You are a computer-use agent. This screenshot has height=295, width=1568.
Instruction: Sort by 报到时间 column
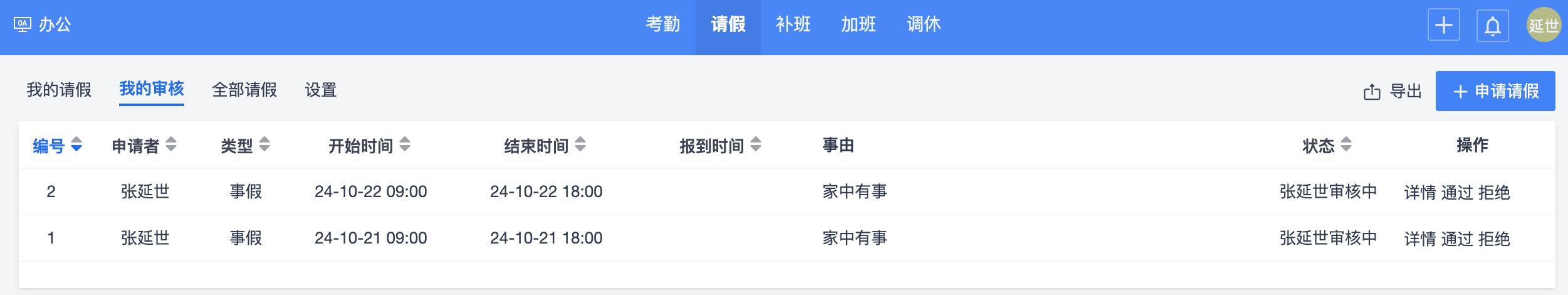(x=756, y=145)
